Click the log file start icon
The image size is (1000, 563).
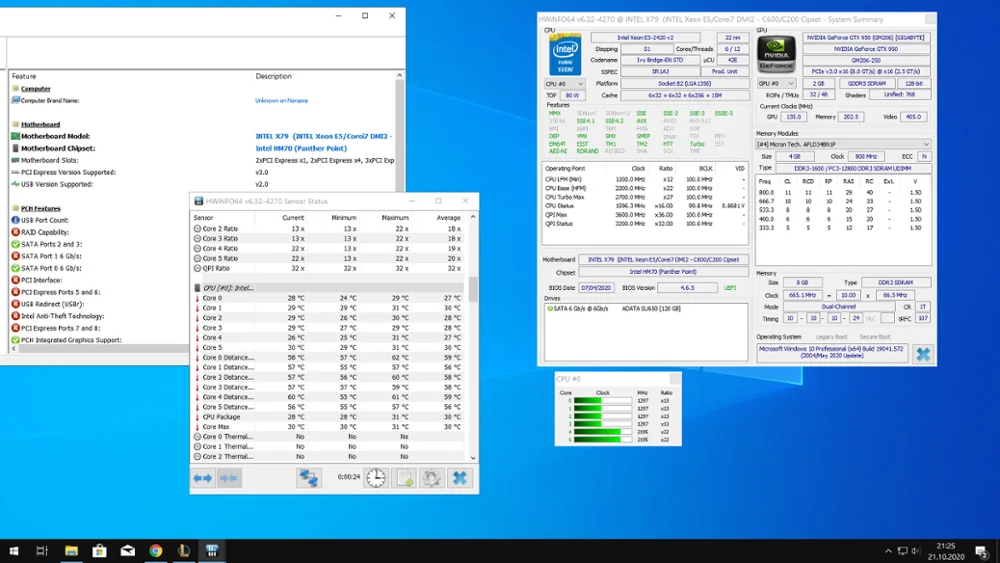[404, 478]
